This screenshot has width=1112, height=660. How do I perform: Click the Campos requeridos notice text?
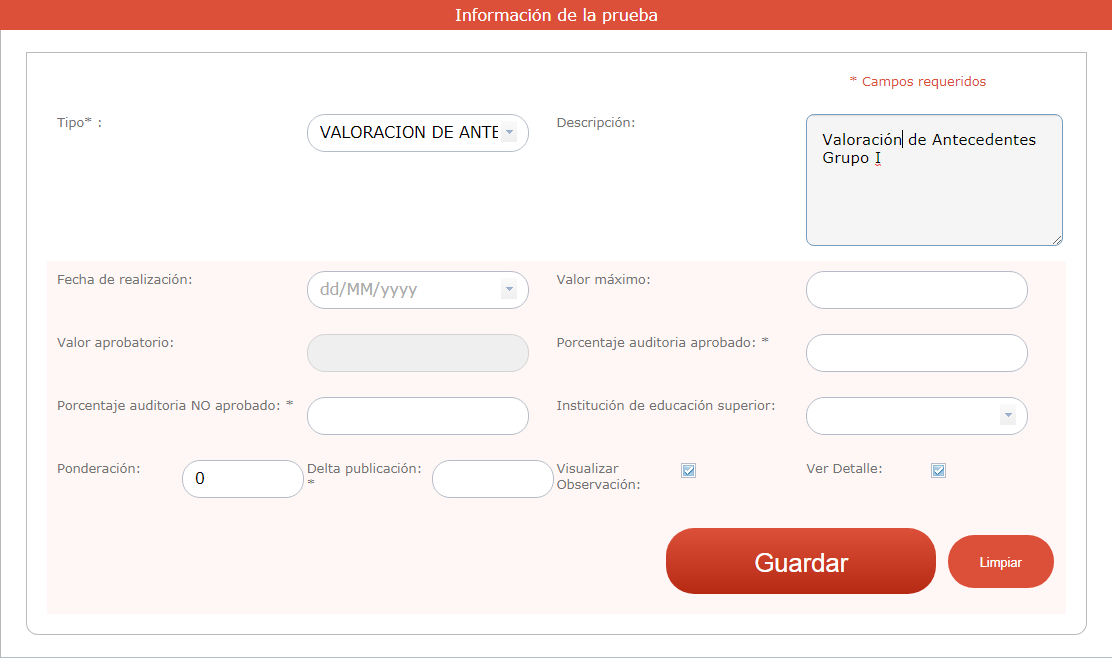[x=918, y=82]
